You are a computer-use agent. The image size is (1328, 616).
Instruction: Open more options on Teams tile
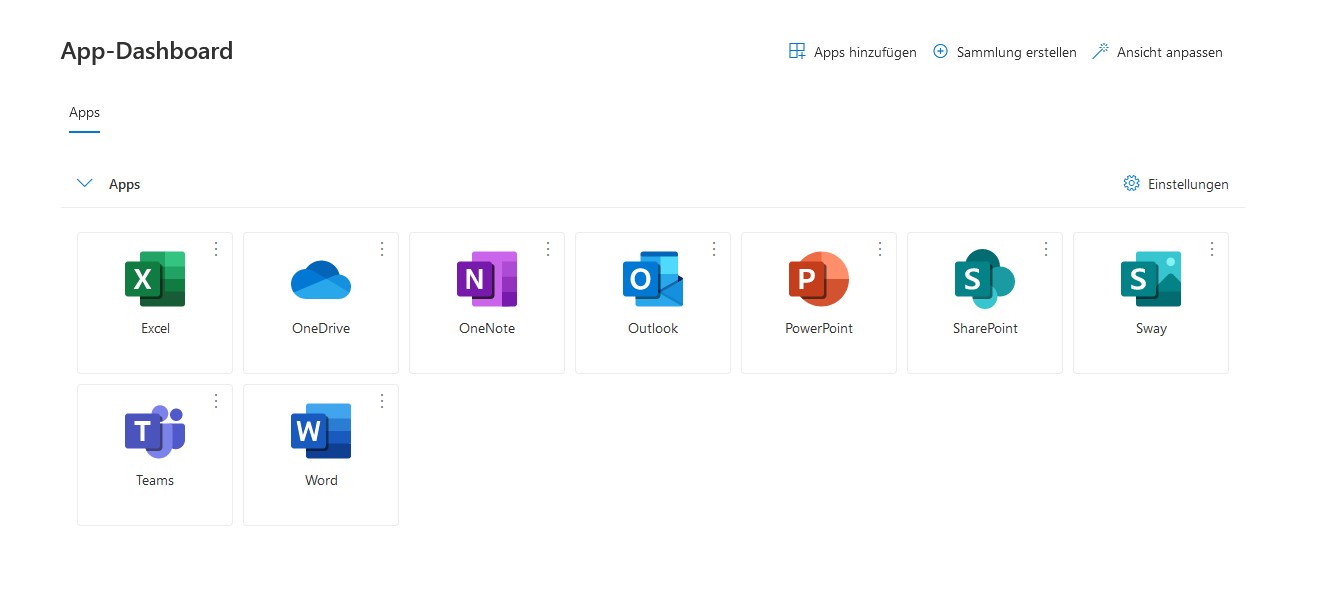pyautogui.click(x=216, y=401)
